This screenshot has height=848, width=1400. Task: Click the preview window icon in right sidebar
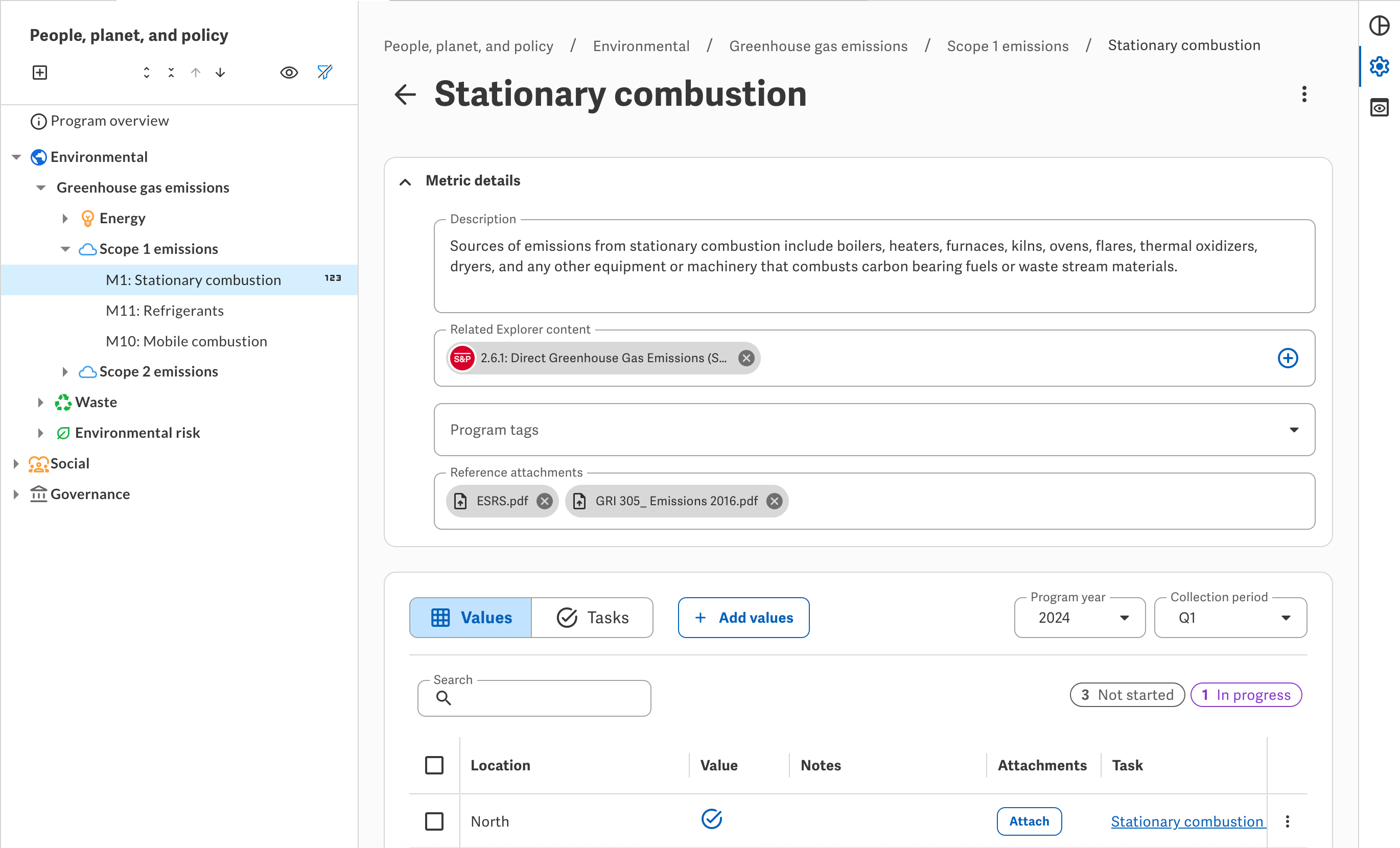[x=1379, y=108]
